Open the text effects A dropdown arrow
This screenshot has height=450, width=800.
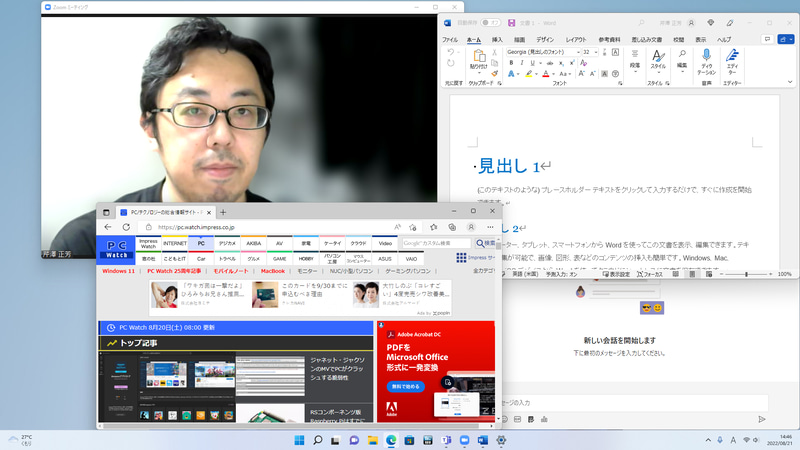point(518,74)
